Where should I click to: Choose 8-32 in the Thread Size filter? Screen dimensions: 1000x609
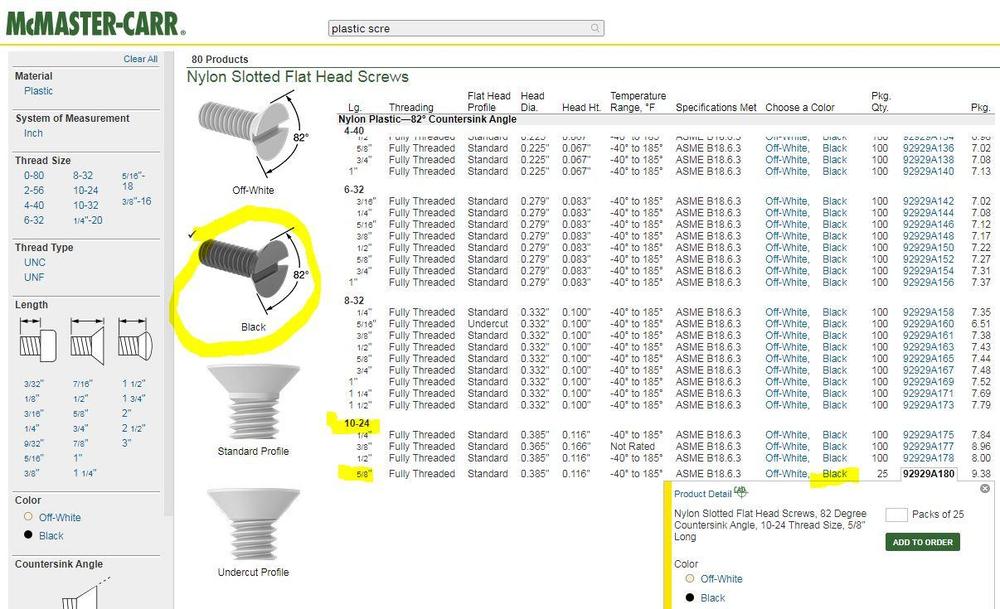[x=83, y=175]
